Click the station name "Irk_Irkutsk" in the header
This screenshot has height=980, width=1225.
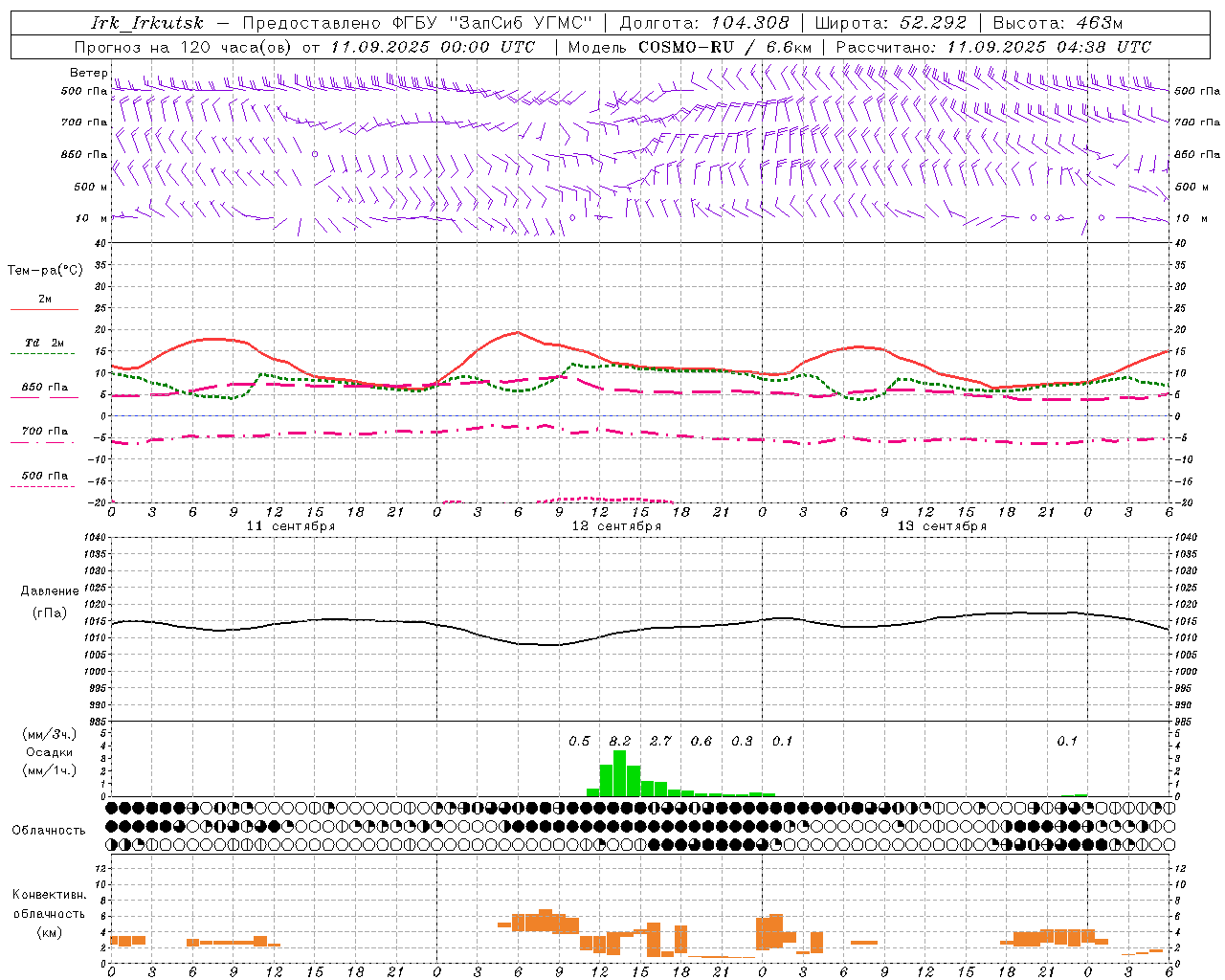pyautogui.click(x=146, y=23)
